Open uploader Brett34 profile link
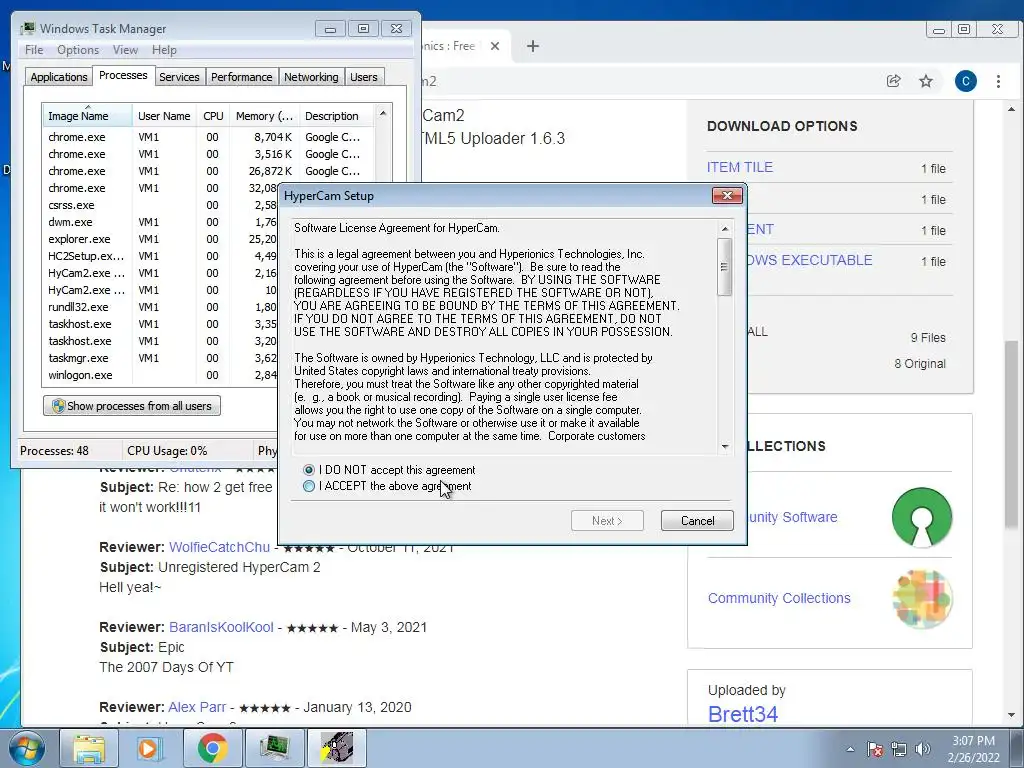 coord(743,714)
